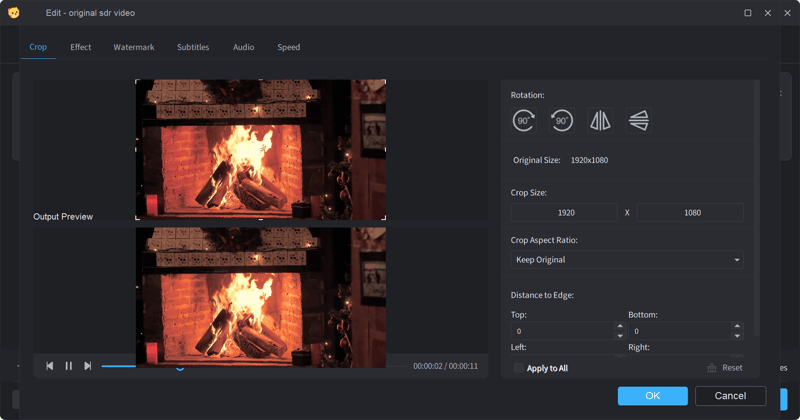This screenshot has height=420, width=800.
Task: Flip video horizontally
Action: click(600, 121)
